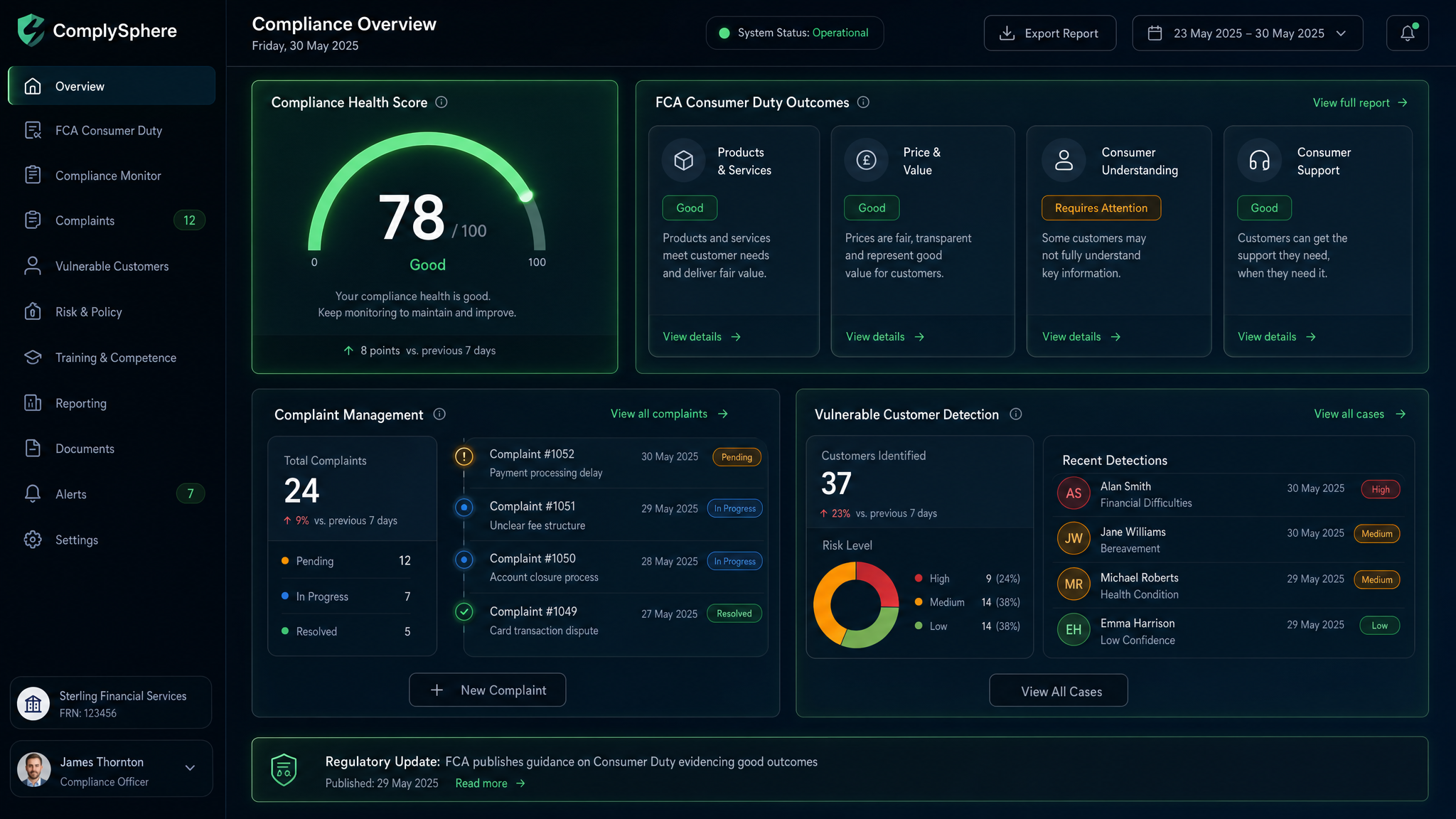Image resolution: width=1456 pixels, height=819 pixels.
Task: Click the Training & Competence graduation cap icon
Action: point(33,357)
